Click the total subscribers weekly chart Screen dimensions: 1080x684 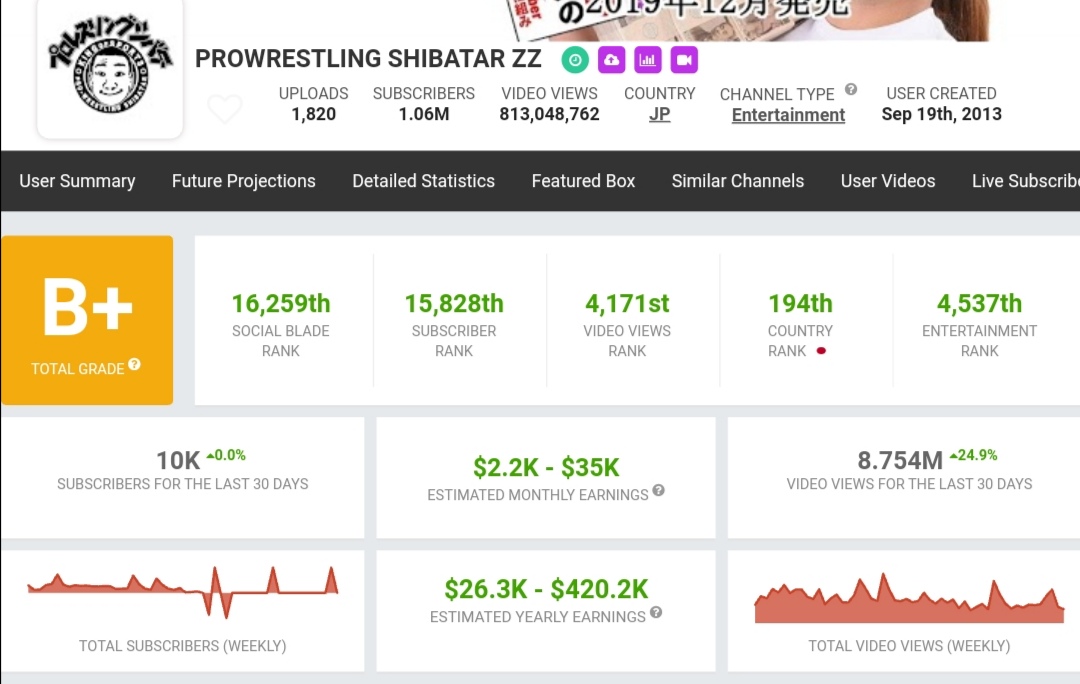(x=183, y=591)
